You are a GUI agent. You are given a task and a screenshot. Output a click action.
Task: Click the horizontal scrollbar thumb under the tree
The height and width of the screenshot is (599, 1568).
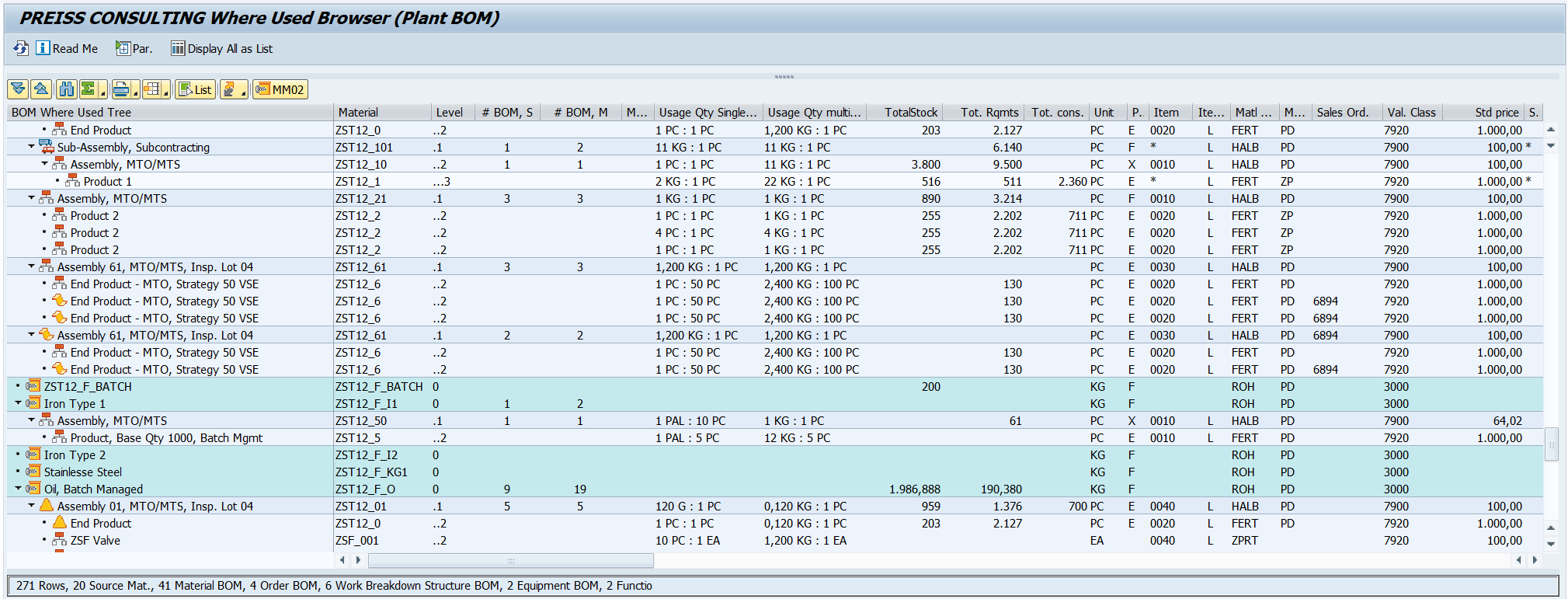click(x=510, y=560)
